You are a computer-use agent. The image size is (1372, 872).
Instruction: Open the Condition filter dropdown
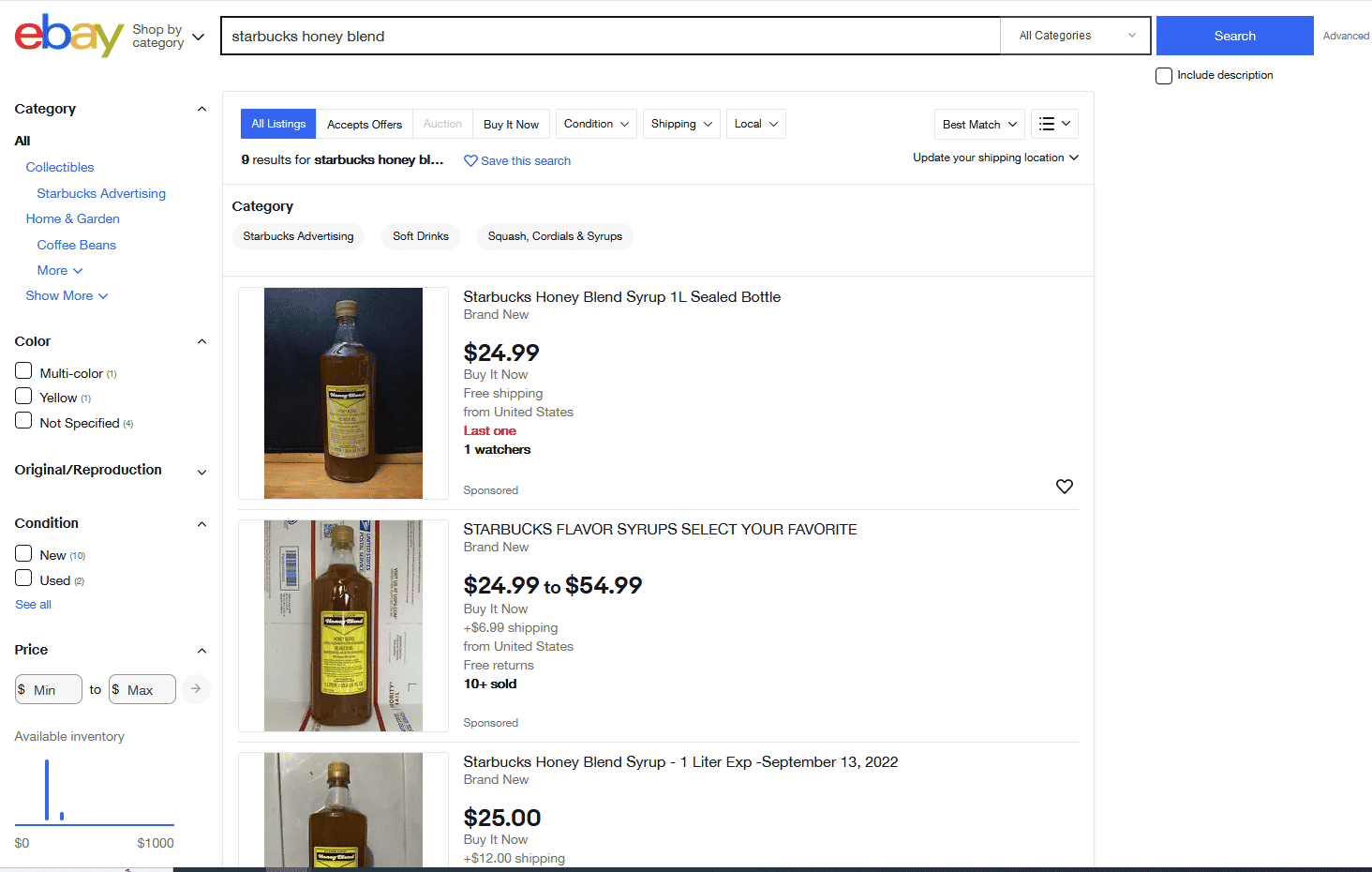(x=597, y=124)
